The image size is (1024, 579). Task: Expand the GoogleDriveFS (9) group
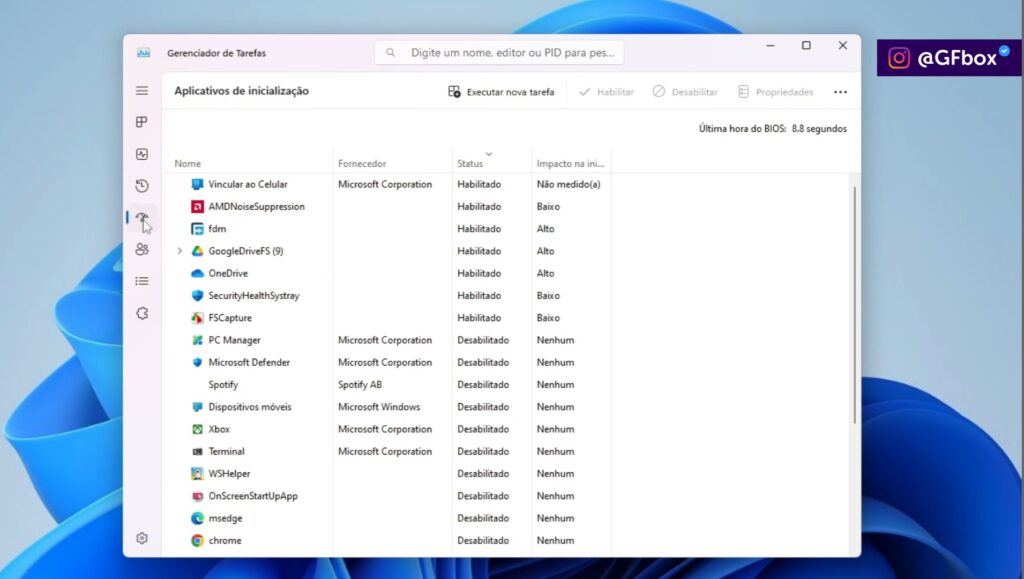pos(180,251)
